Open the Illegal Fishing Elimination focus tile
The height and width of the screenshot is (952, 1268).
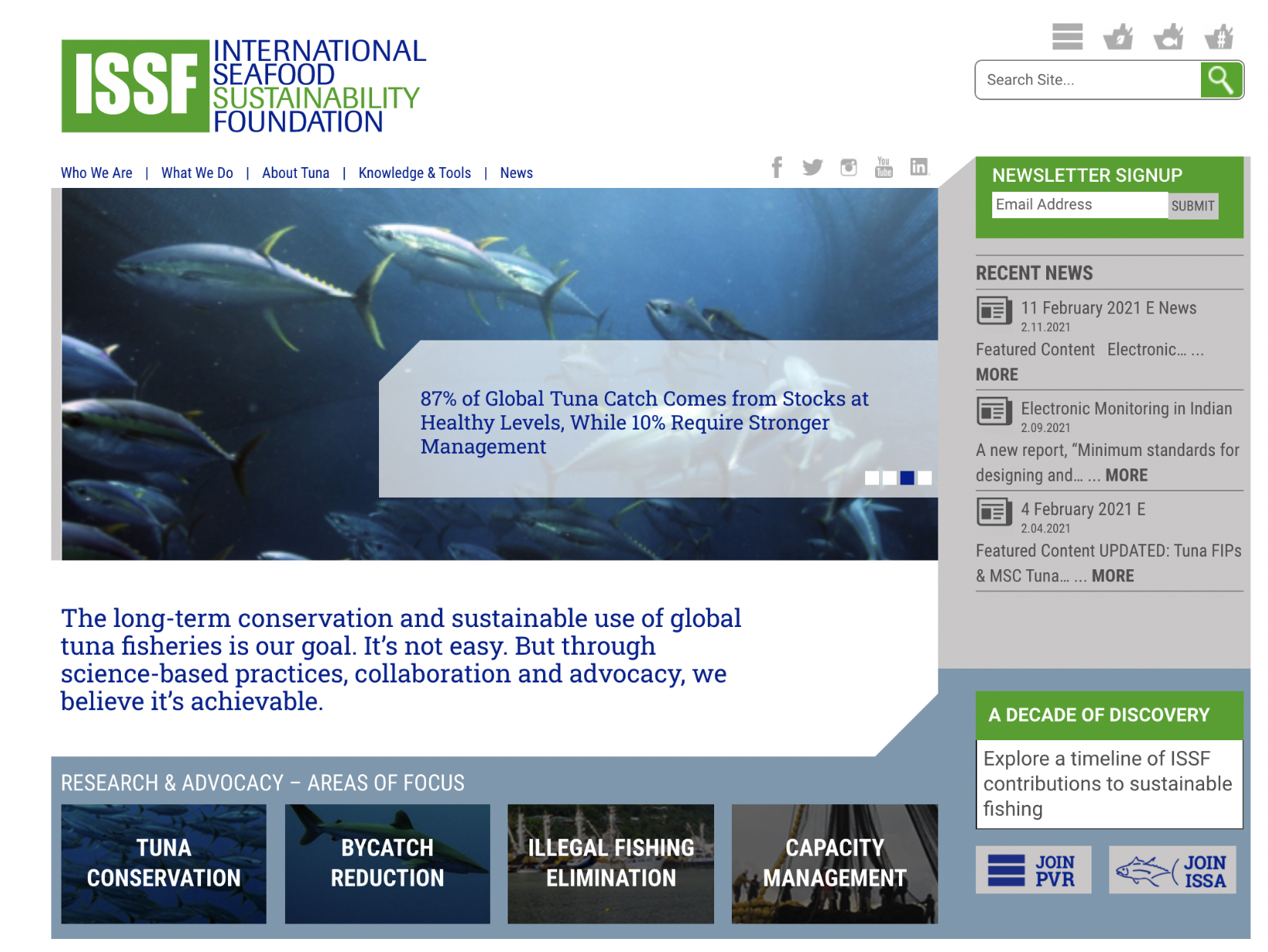click(x=611, y=863)
